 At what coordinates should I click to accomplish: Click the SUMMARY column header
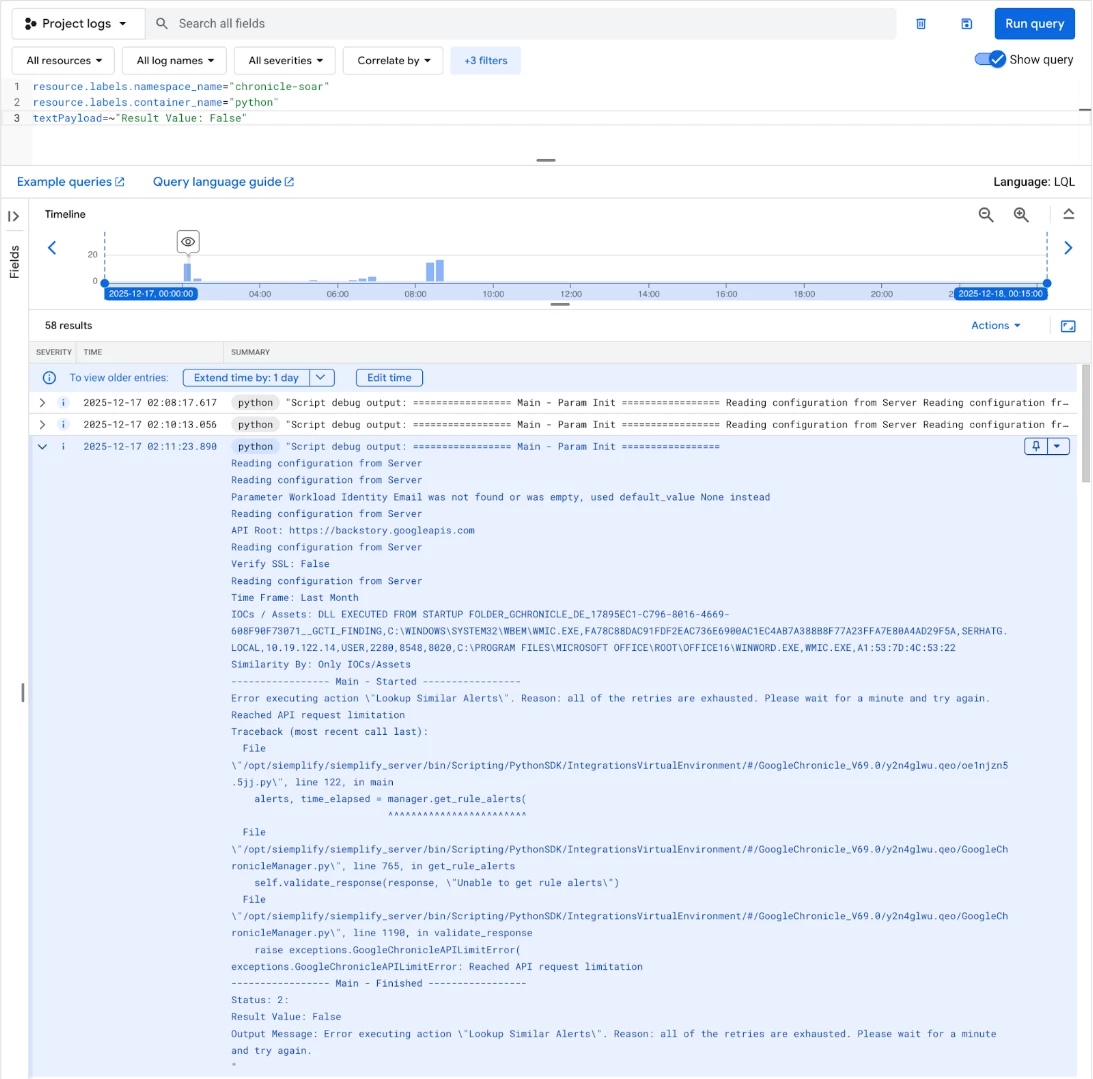[x=250, y=352]
